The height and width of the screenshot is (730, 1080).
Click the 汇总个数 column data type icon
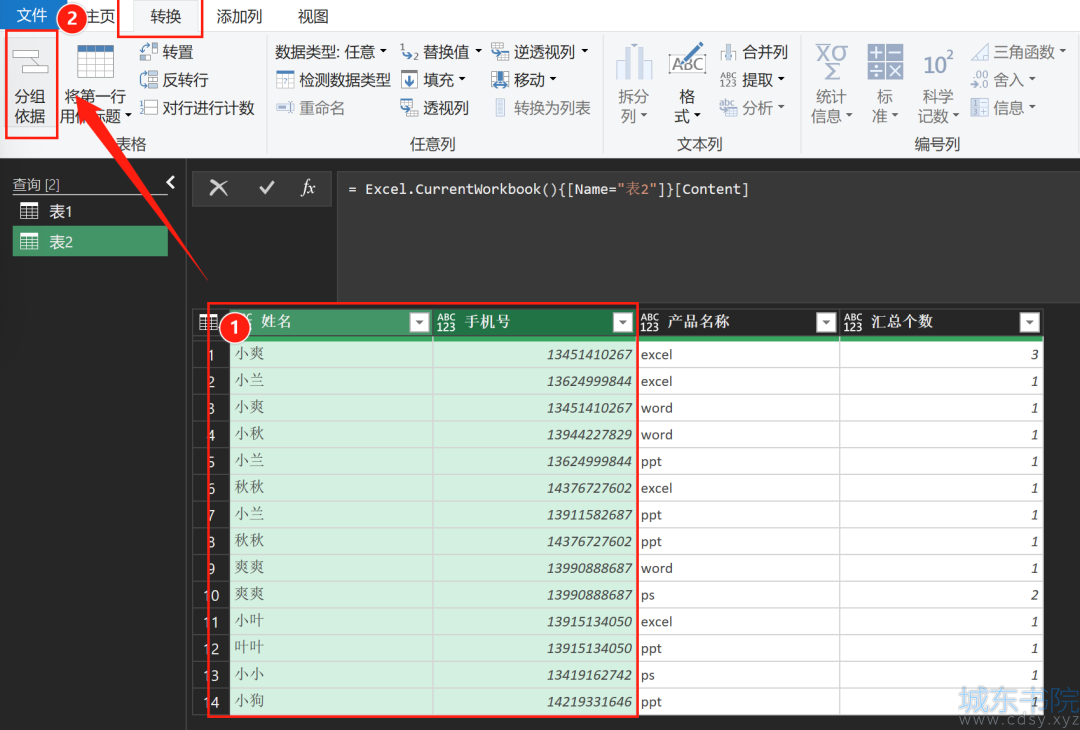coord(853,322)
